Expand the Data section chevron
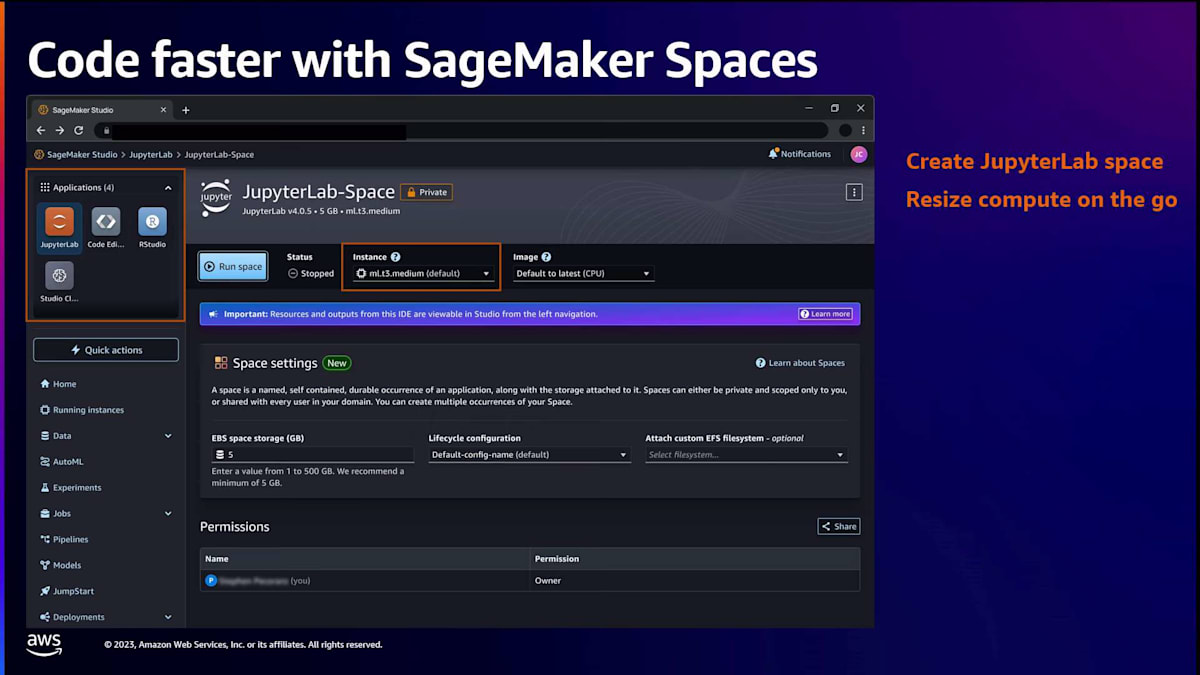1200x675 pixels. coord(168,436)
